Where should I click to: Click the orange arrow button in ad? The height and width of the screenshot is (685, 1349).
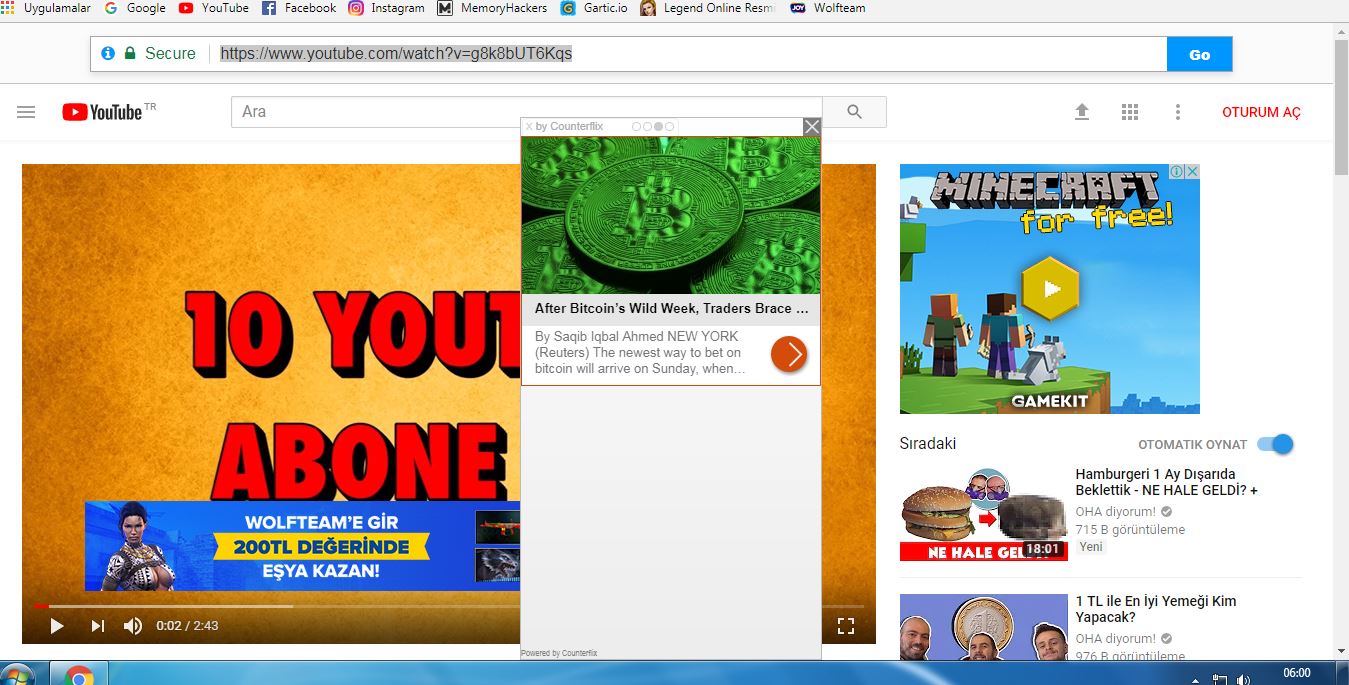point(789,353)
